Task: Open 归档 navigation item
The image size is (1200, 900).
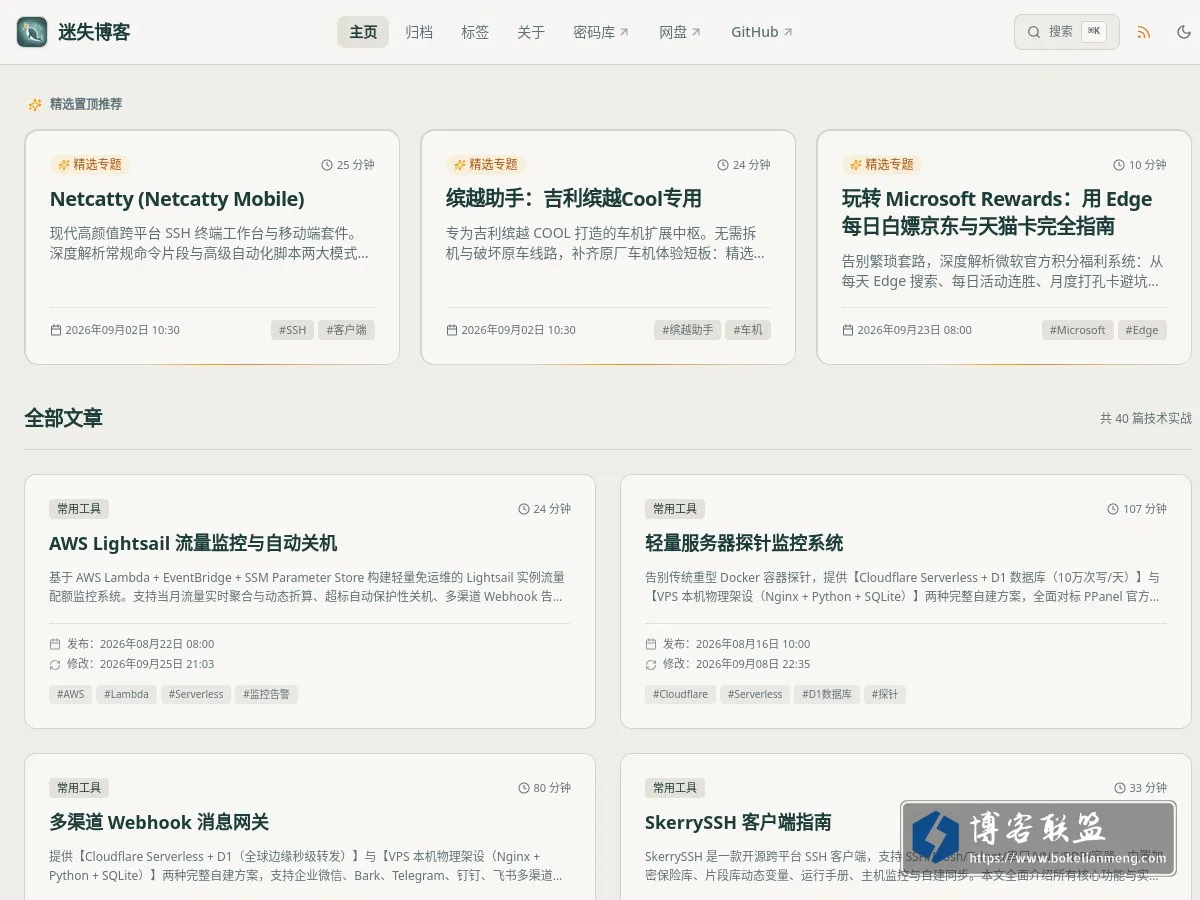Action: pos(419,32)
